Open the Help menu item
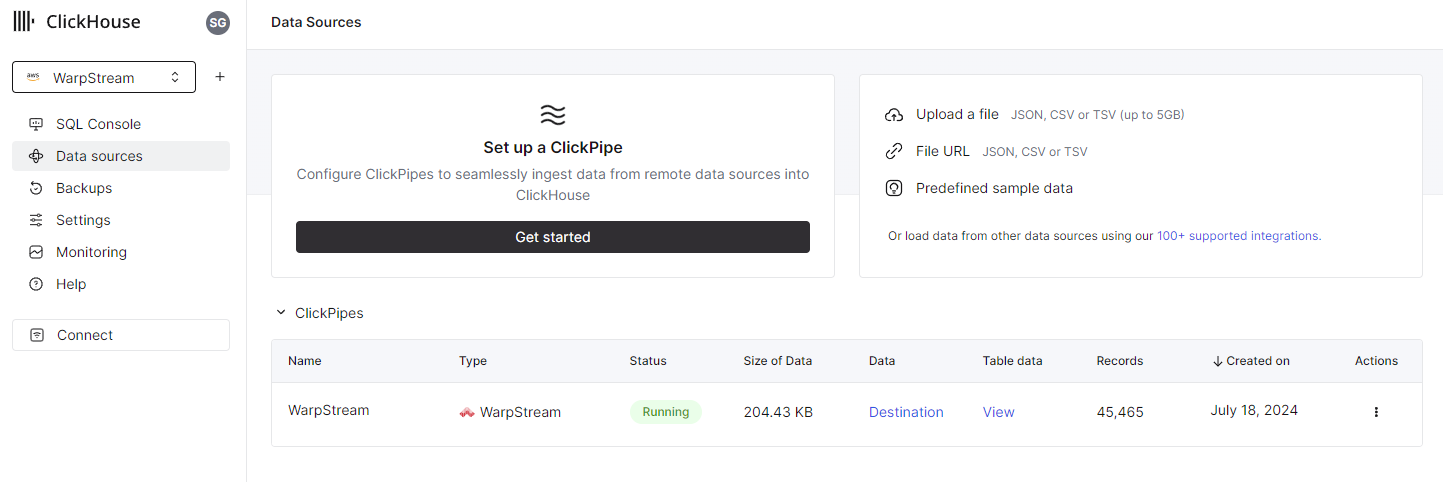 [71, 284]
